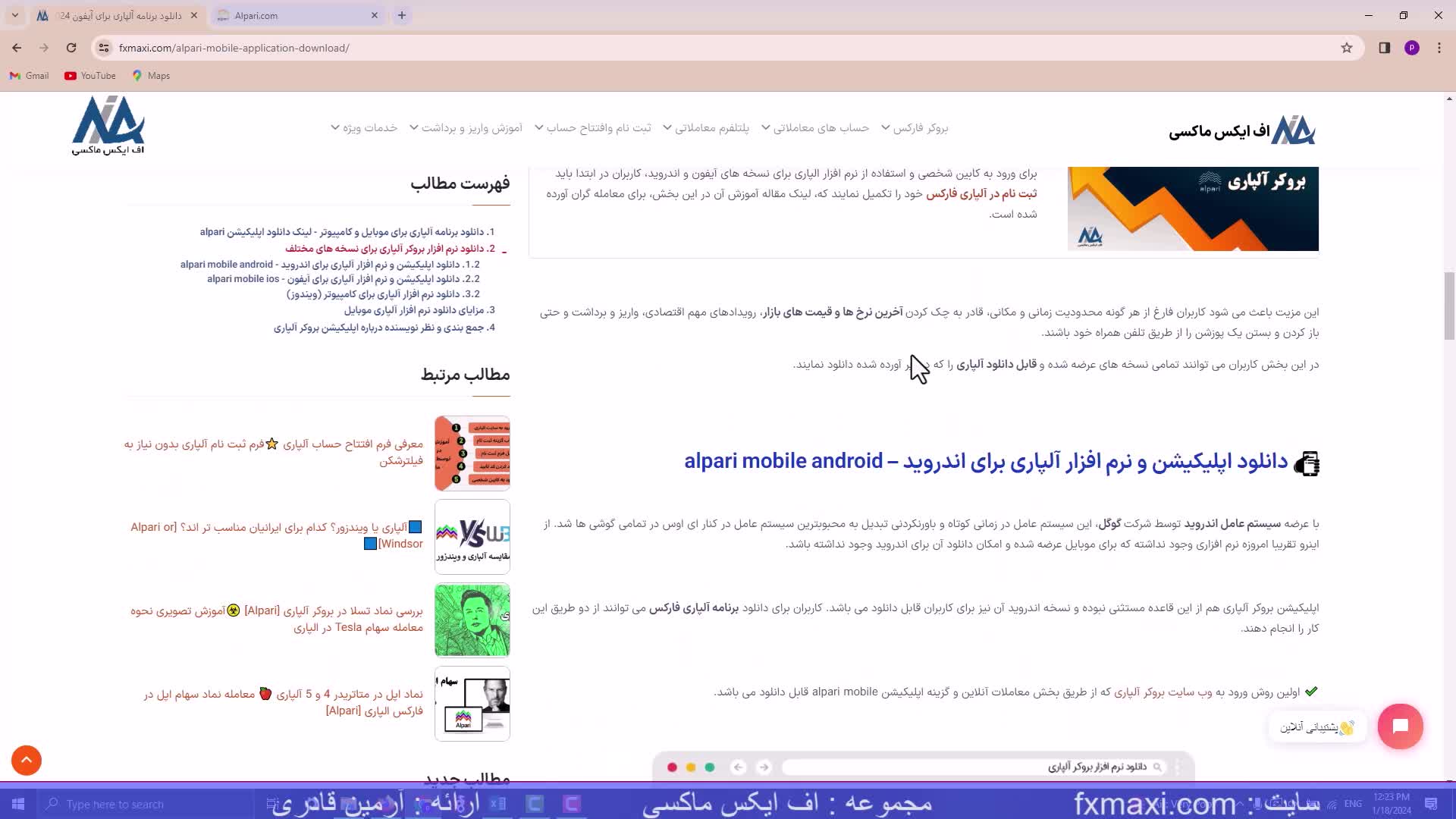
Task: Open the Chrome three-dot menu
Action: (1439, 48)
